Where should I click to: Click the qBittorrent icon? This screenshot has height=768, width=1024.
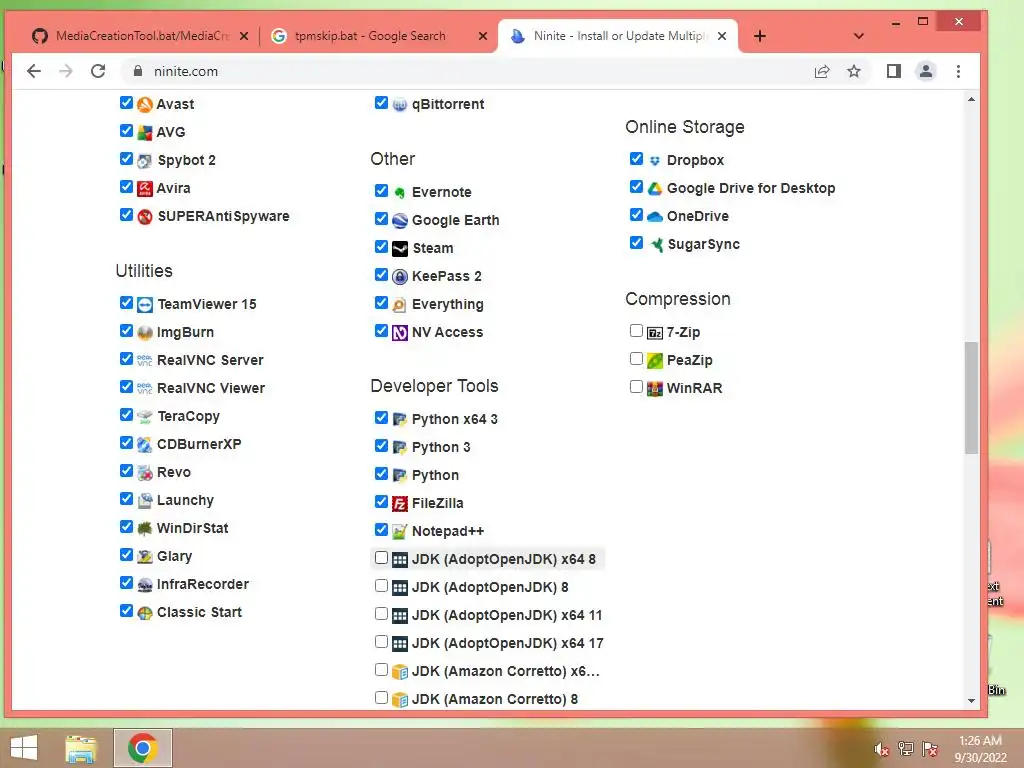click(399, 104)
